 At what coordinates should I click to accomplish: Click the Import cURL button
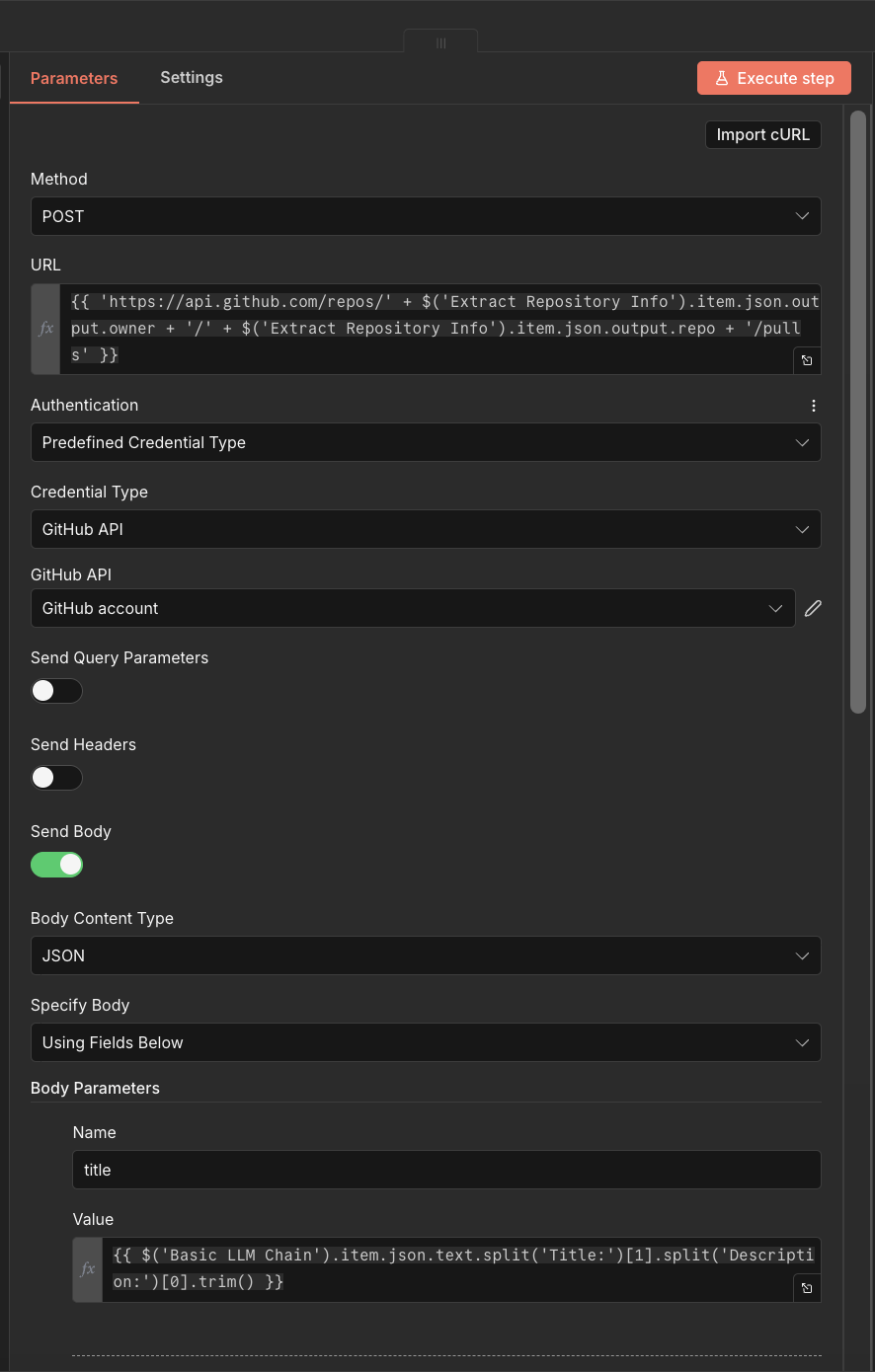coord(762,134)
